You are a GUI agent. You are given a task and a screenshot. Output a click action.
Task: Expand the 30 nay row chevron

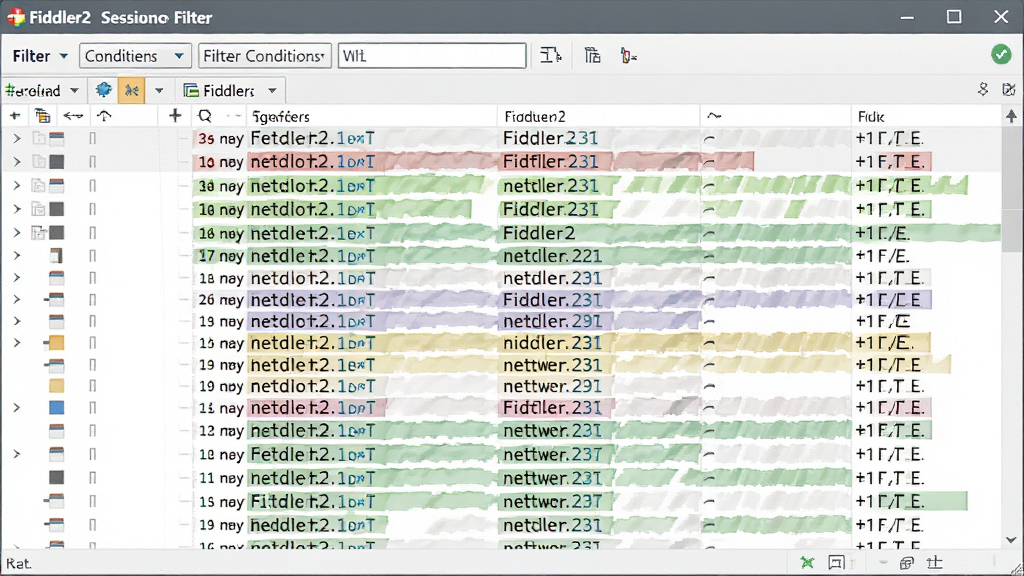pyautogui.click(x=17, y=186)
